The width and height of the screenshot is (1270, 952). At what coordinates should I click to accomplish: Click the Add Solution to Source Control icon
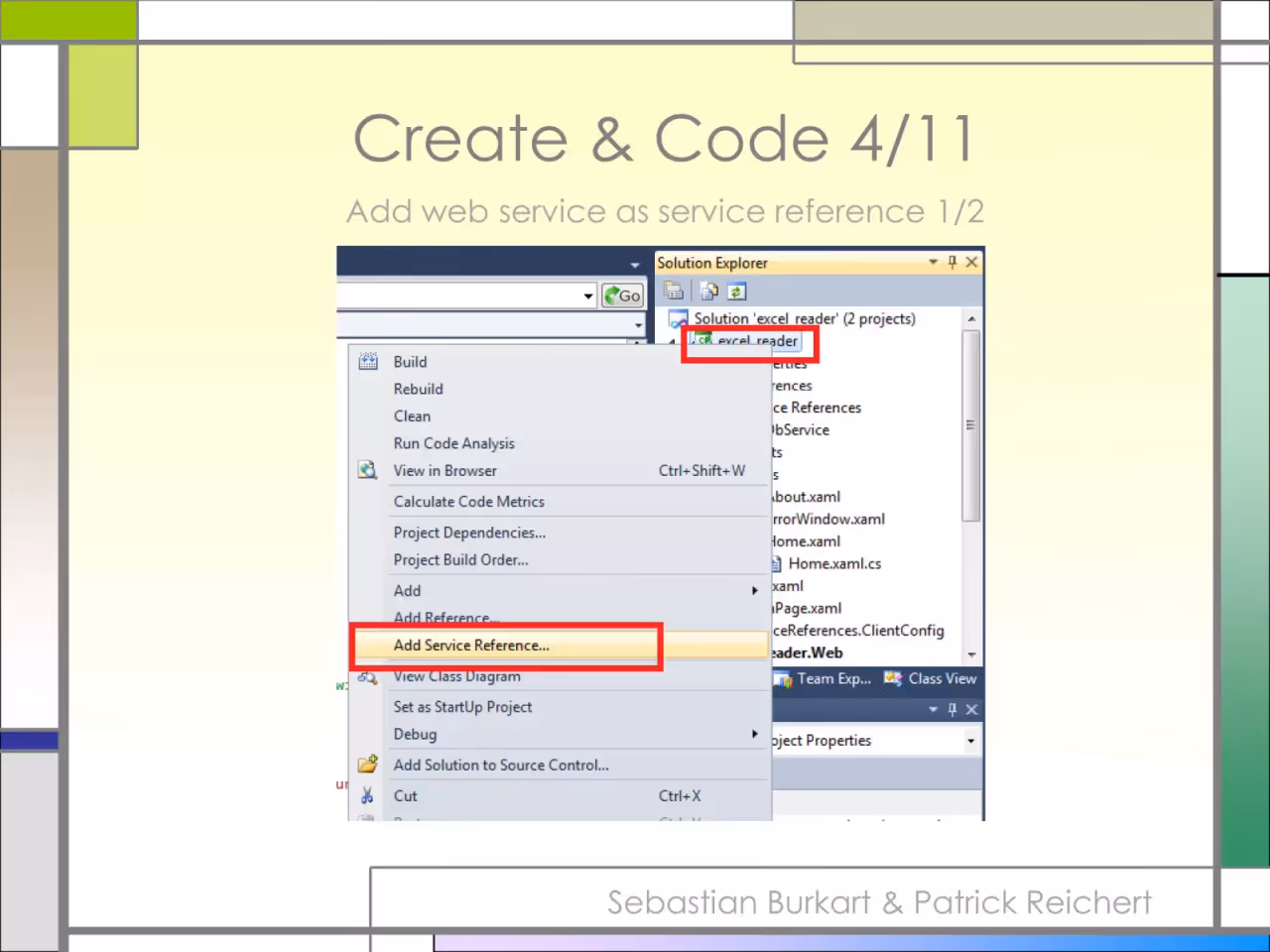pyautogui.click(x=368, y=765)
